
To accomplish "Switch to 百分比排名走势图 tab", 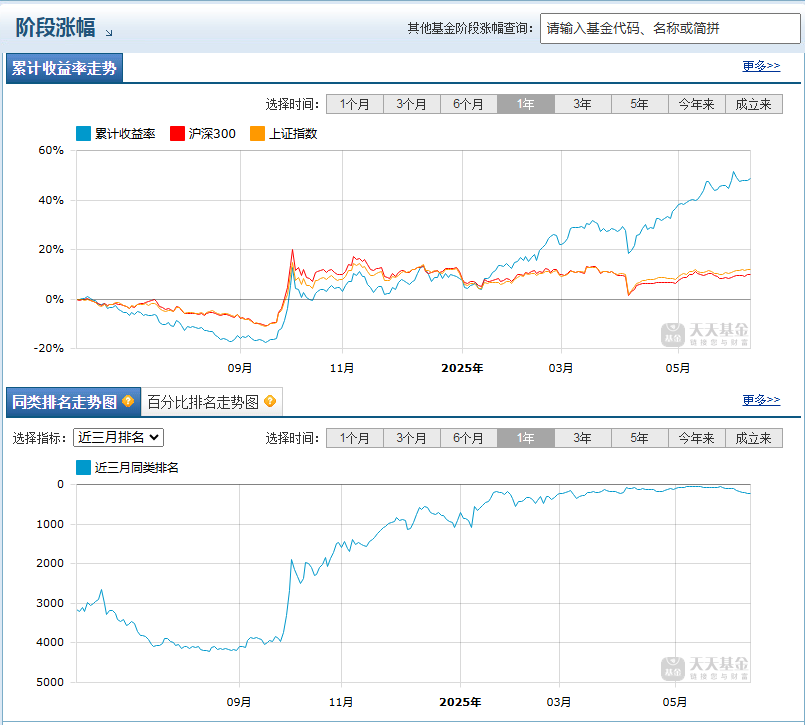I will (x=211, y=402).
